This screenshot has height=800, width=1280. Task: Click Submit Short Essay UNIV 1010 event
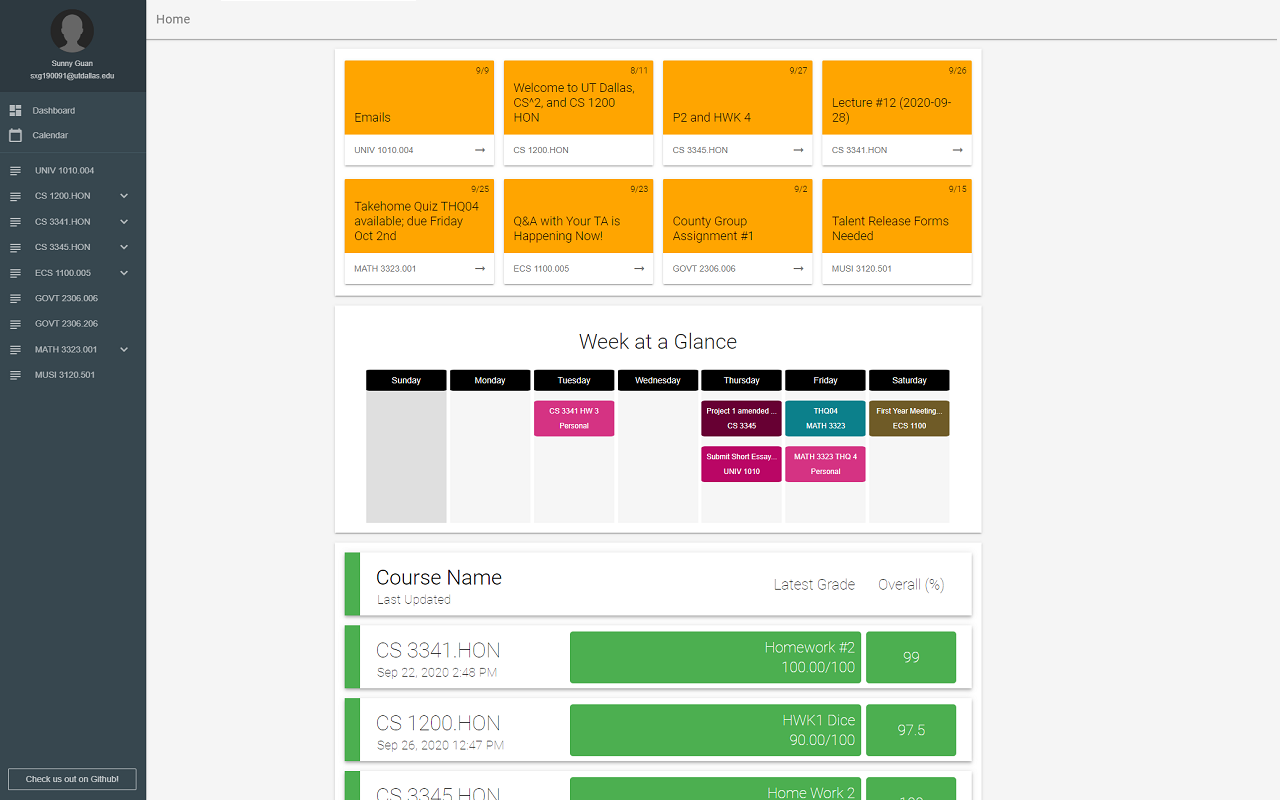(742, 464)
